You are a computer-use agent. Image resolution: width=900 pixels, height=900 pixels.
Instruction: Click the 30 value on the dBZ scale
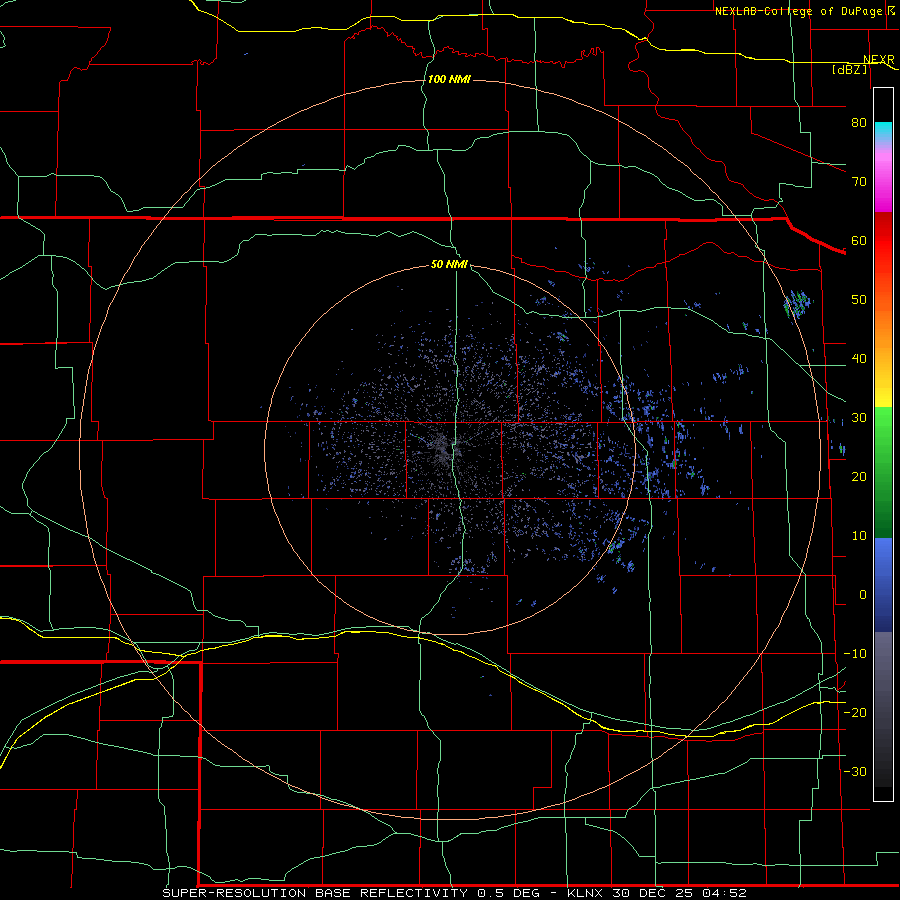(x=859, y=417)
